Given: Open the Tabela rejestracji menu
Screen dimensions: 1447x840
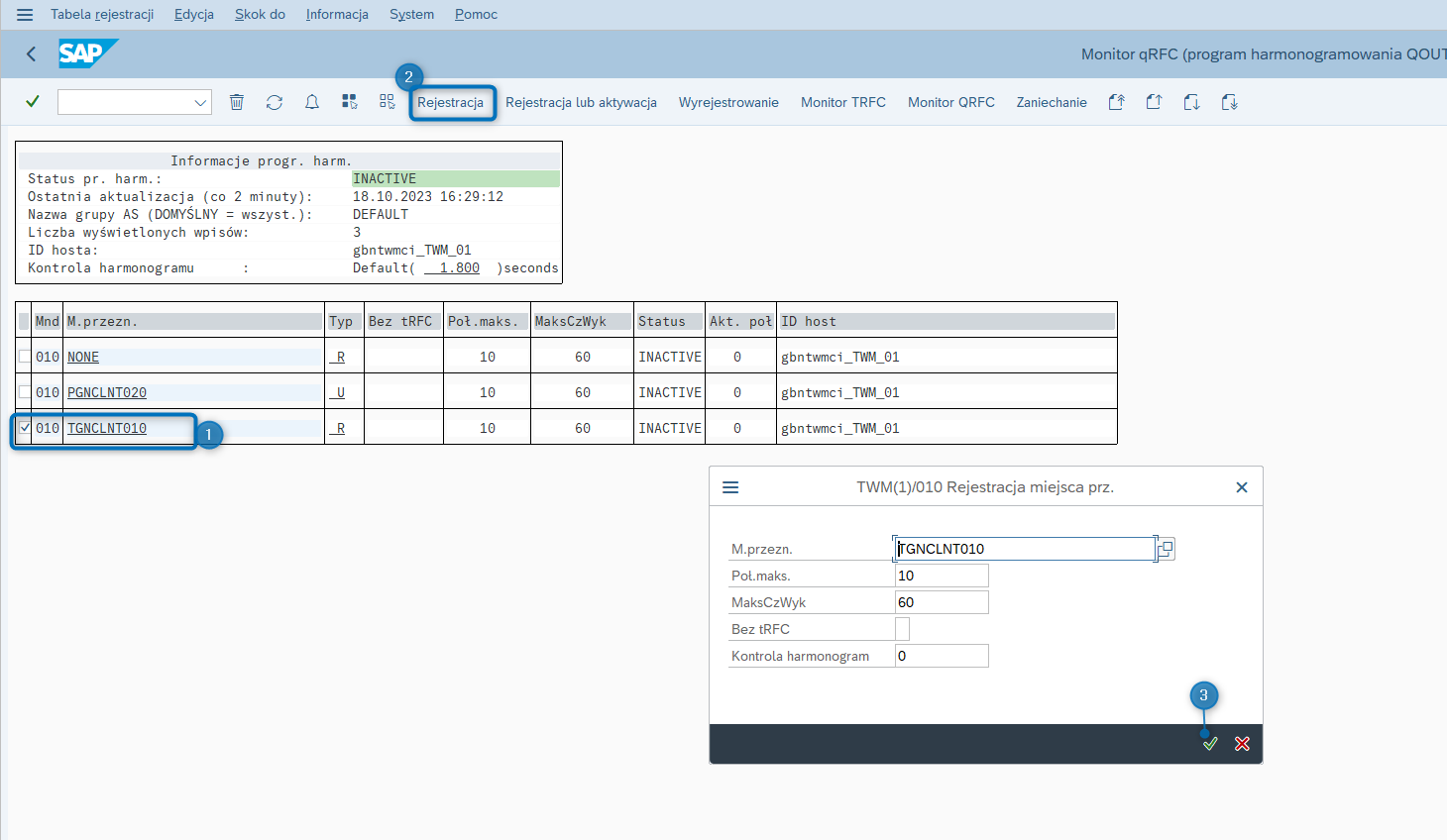Looking at the screenshot, I should [102, 15].
